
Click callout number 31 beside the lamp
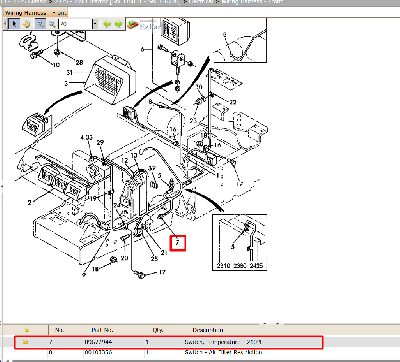pyautogui.click(x=69, y=72)
